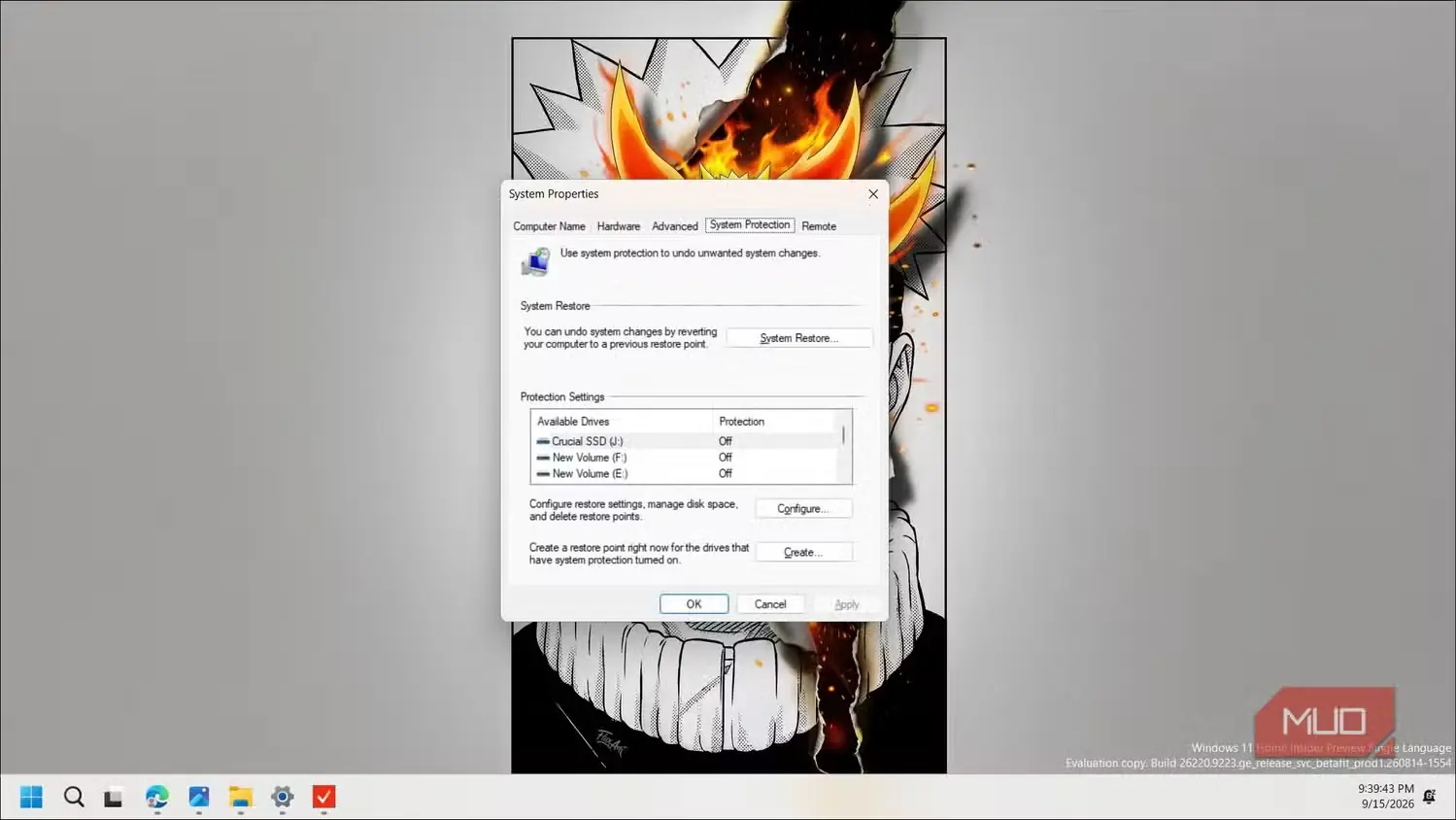This screenshot has width=1456, height=820.
Task: Switch to the Hardware tab
Action: point(619,226)
